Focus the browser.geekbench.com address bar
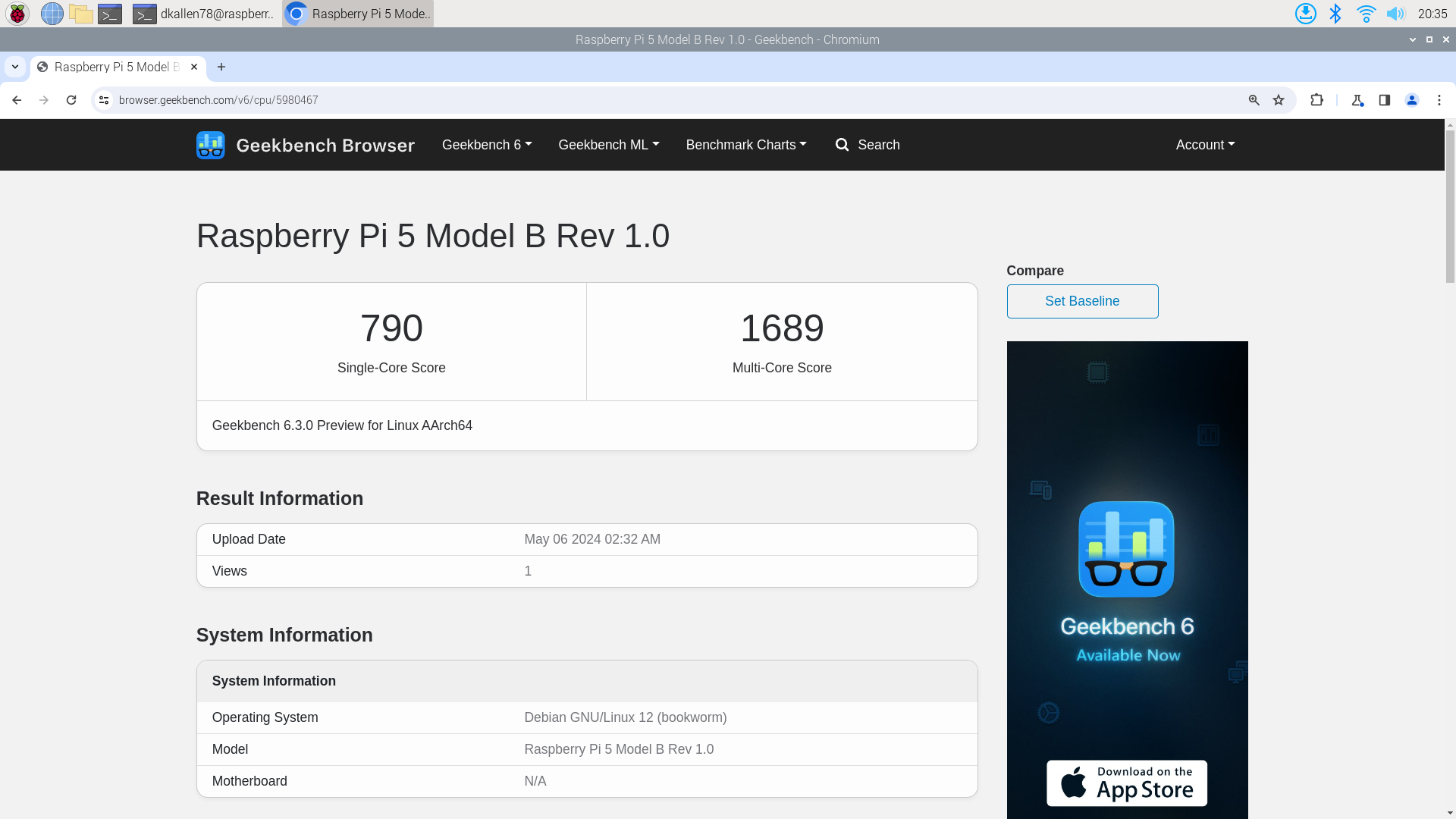 pyautogui.click(x=675, y=100)
